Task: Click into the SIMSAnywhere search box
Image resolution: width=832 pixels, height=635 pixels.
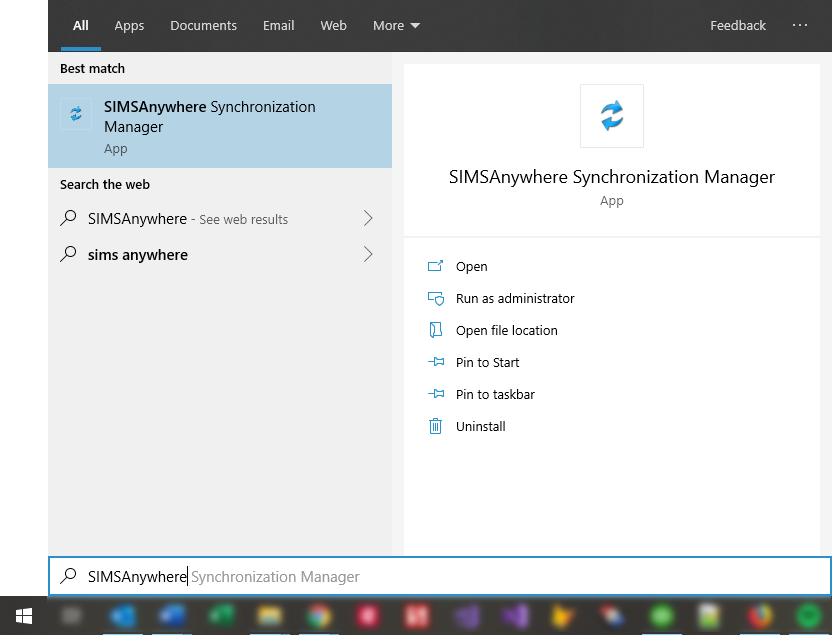Action: tap(439, 576)
